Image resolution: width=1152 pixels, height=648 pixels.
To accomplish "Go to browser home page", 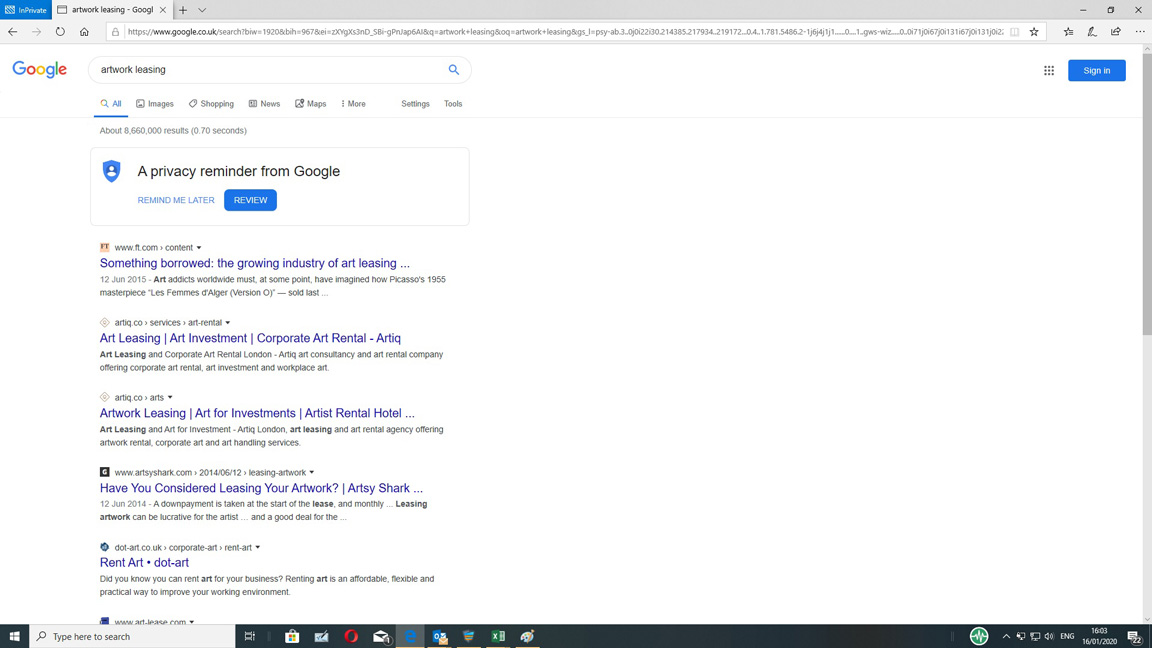I will point(84,32).
